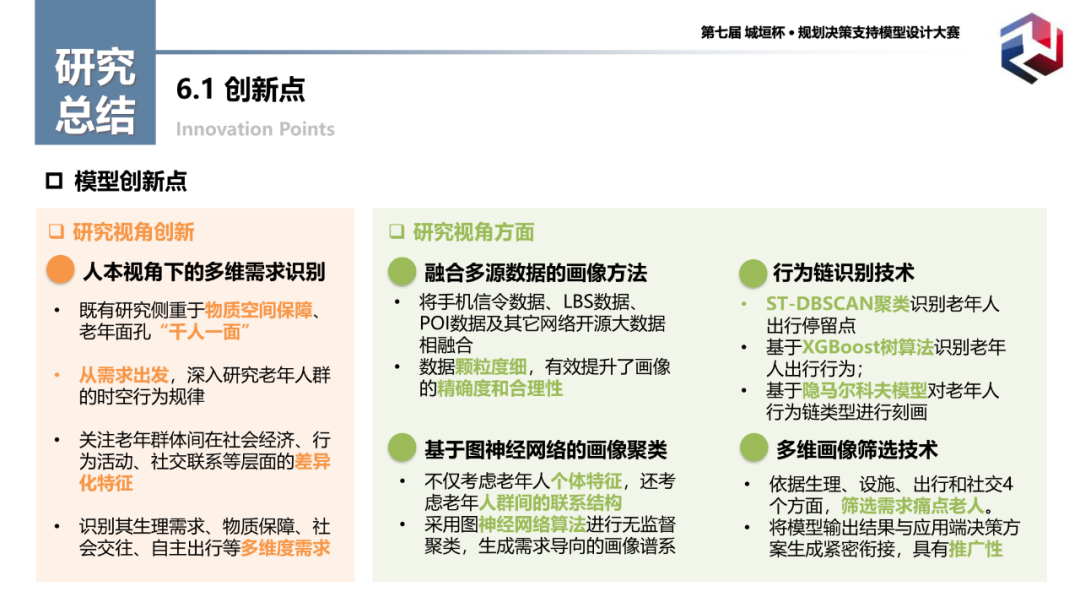
Task: Select the heading 多维画像筛选技术
Action: (x=857, y=450)
